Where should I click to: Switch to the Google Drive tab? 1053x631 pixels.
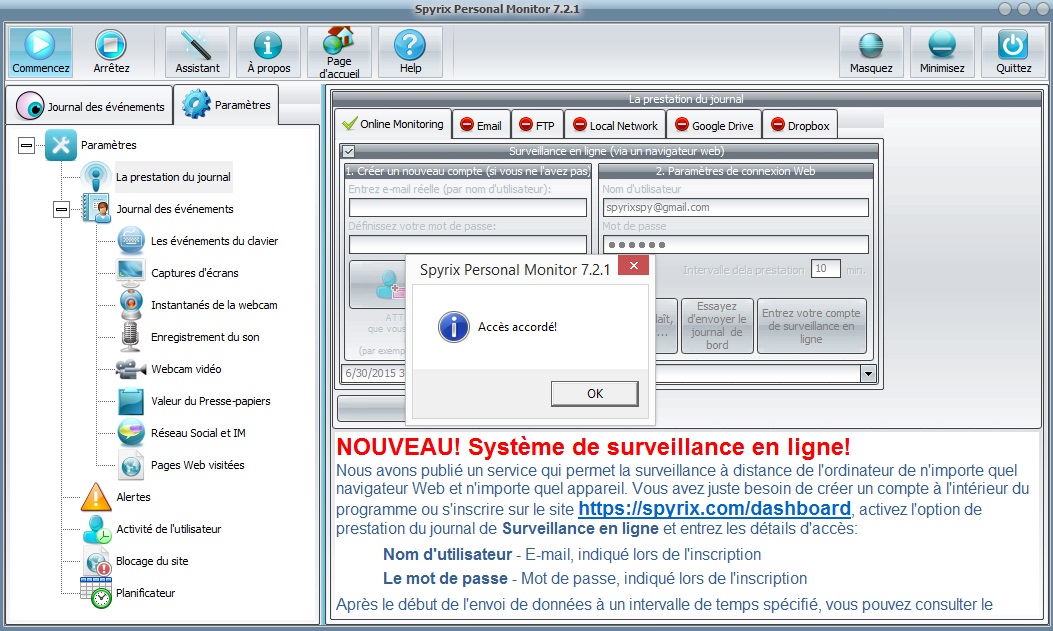click(x=714, y=126)
